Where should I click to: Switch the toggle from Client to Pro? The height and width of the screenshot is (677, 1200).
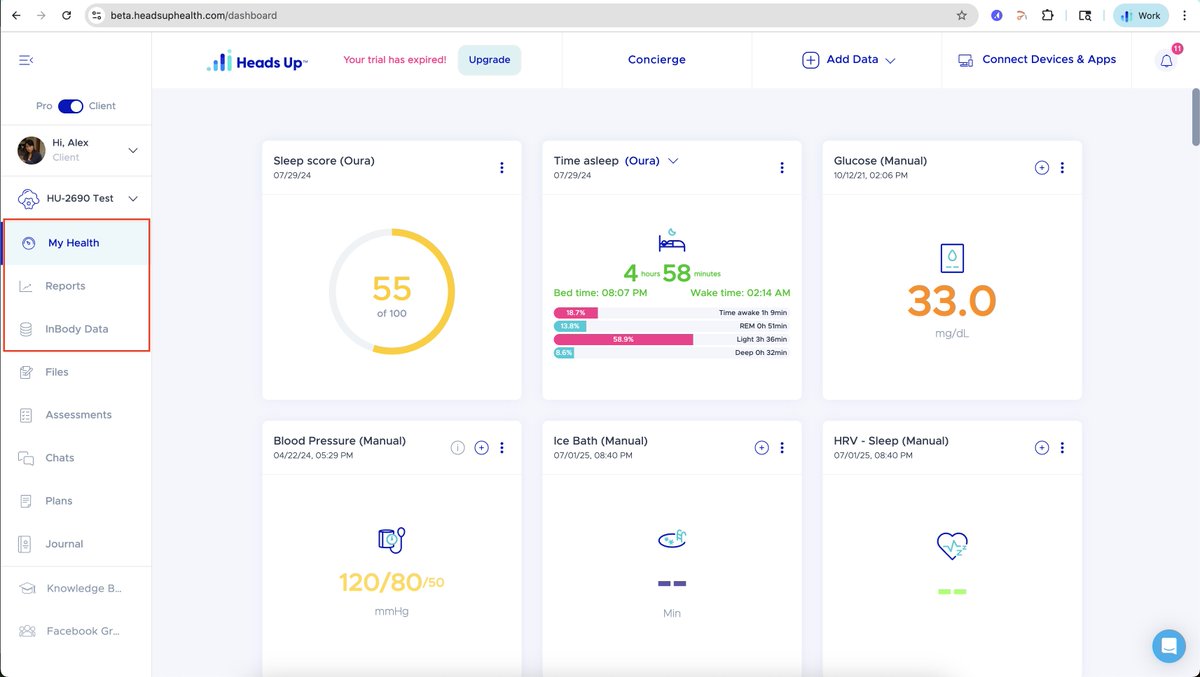click(70, 105)
